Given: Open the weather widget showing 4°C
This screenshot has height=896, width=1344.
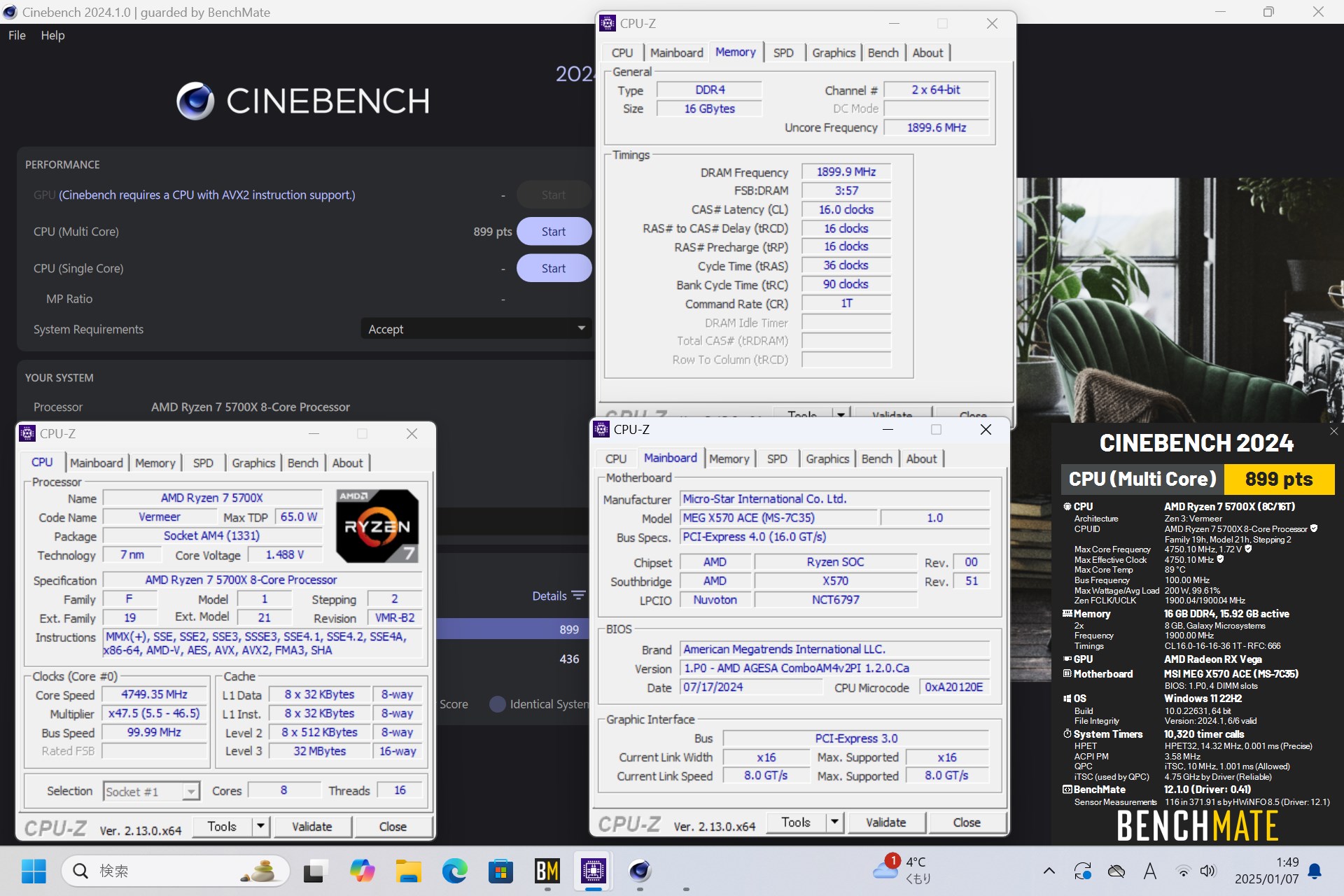Looking at the screenshot, I should tap(903, 870).
